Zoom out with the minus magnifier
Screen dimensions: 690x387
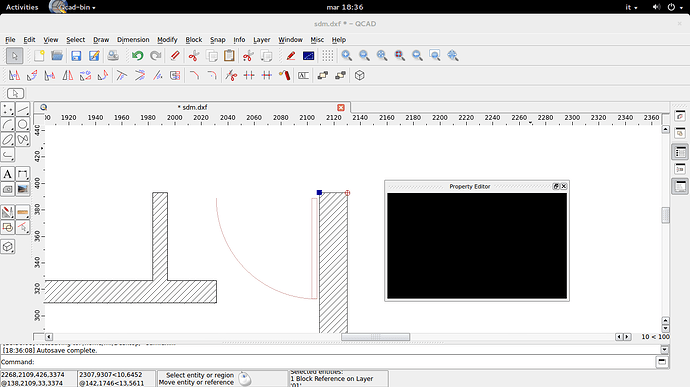[364, 56]
